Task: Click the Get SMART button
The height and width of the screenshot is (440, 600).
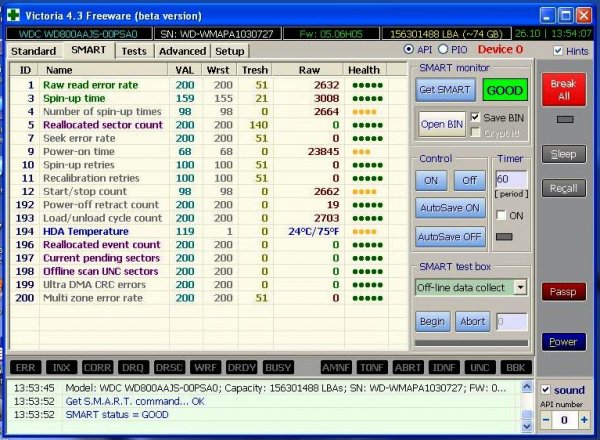Action: coord(445,90)
